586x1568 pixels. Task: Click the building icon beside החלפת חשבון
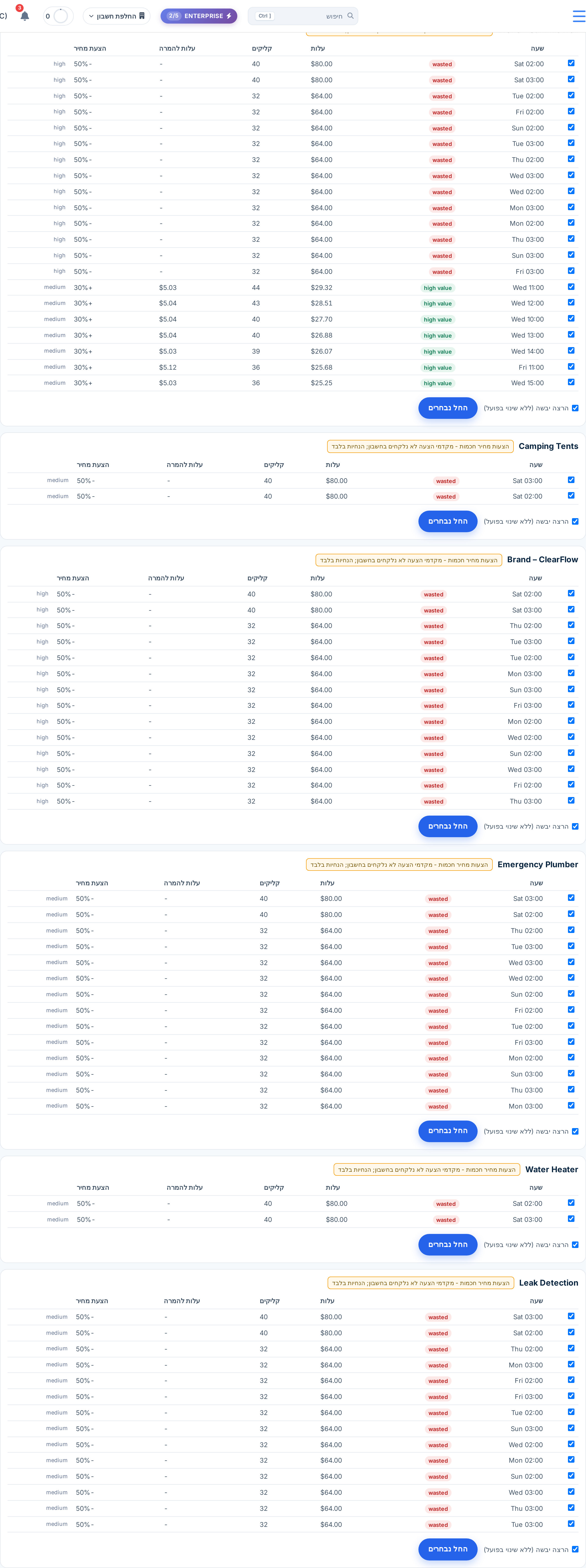click(142, 16)
